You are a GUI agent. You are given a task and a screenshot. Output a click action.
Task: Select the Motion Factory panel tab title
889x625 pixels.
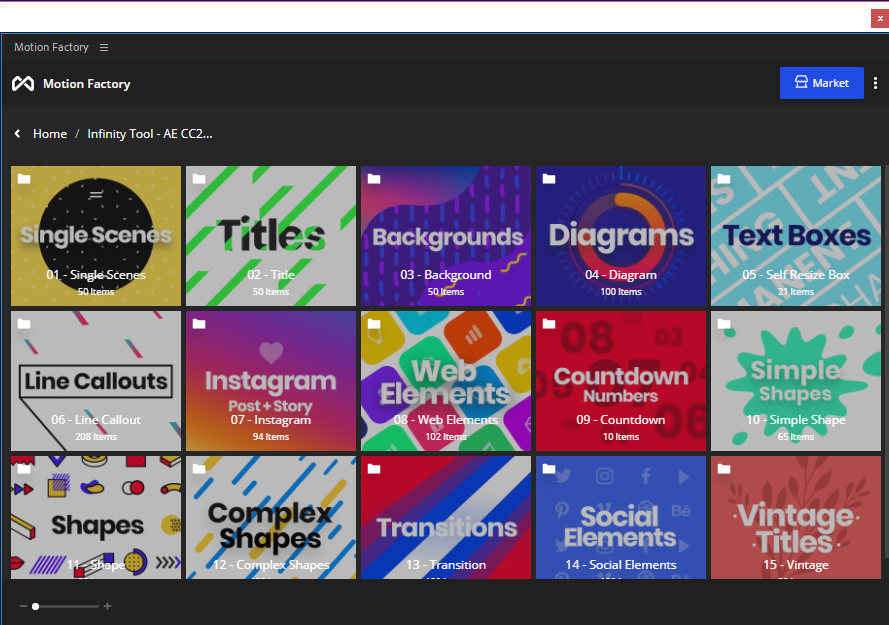point(51,48)
